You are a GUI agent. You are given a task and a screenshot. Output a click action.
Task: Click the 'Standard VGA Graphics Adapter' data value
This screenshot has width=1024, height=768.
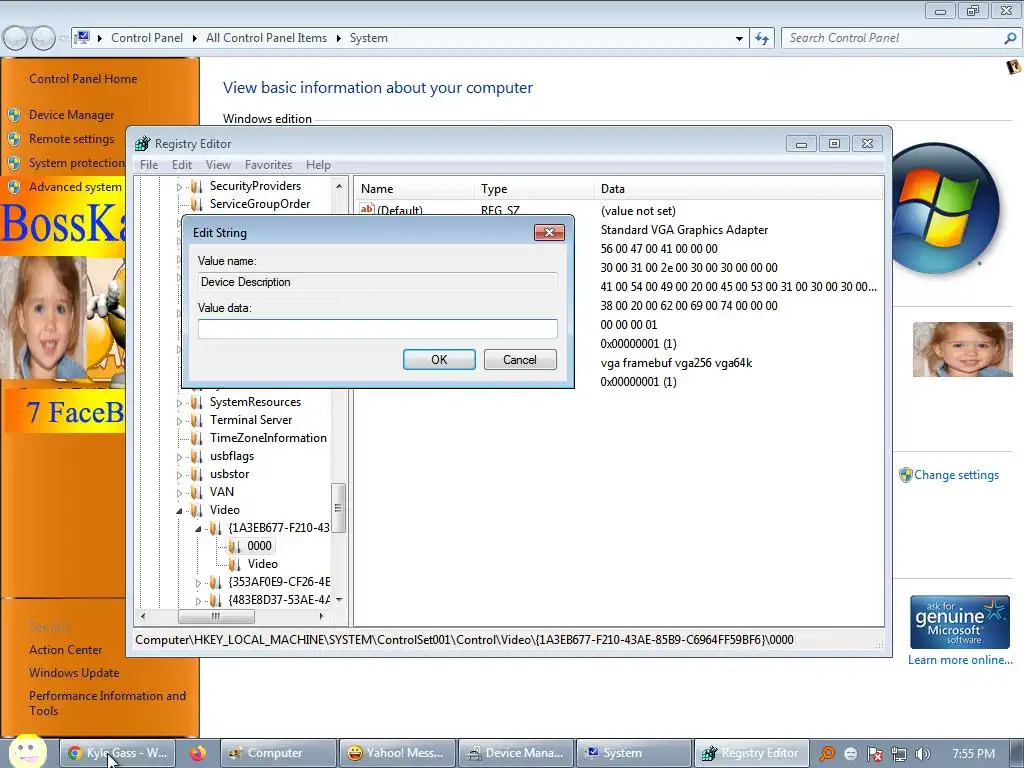pyautogui.click(x=684, y=230)
